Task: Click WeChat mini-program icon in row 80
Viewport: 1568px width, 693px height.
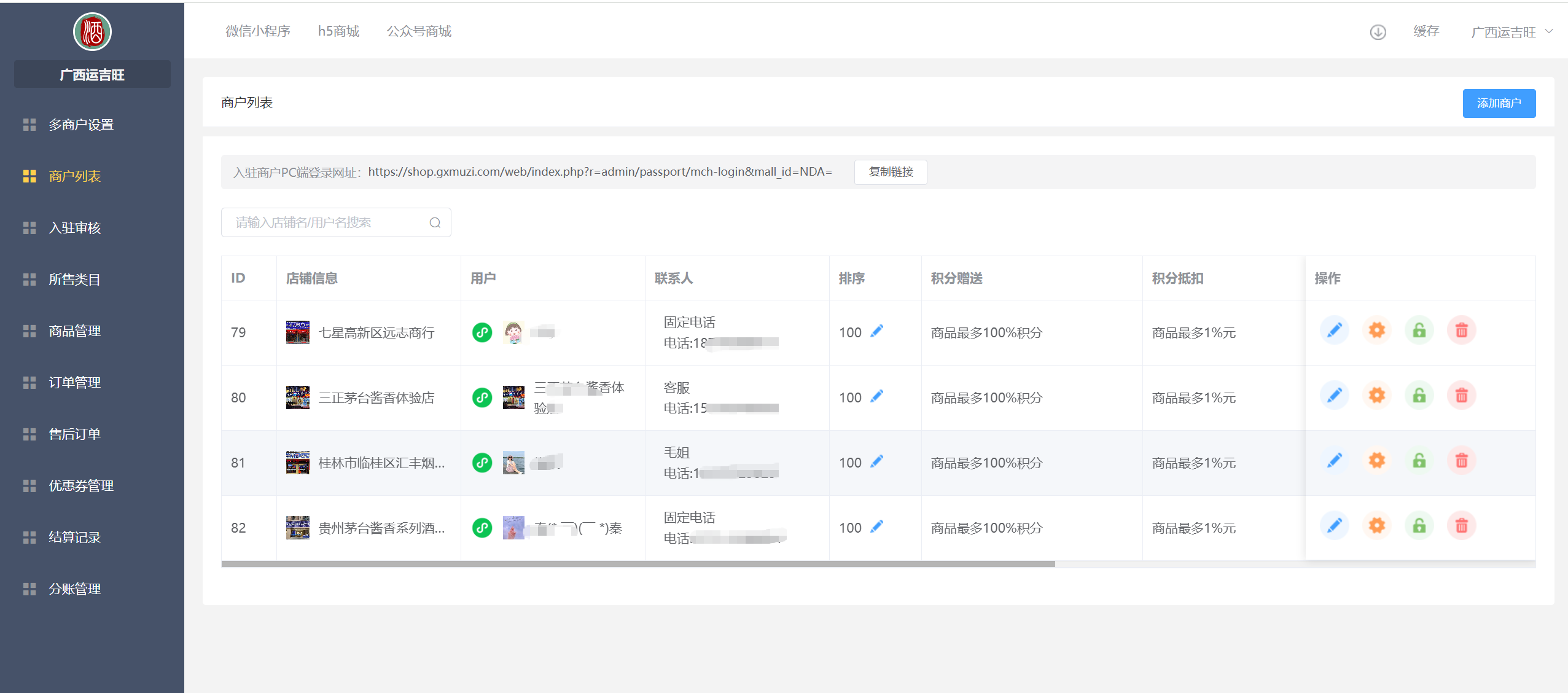Action: [x=482, y=397]
